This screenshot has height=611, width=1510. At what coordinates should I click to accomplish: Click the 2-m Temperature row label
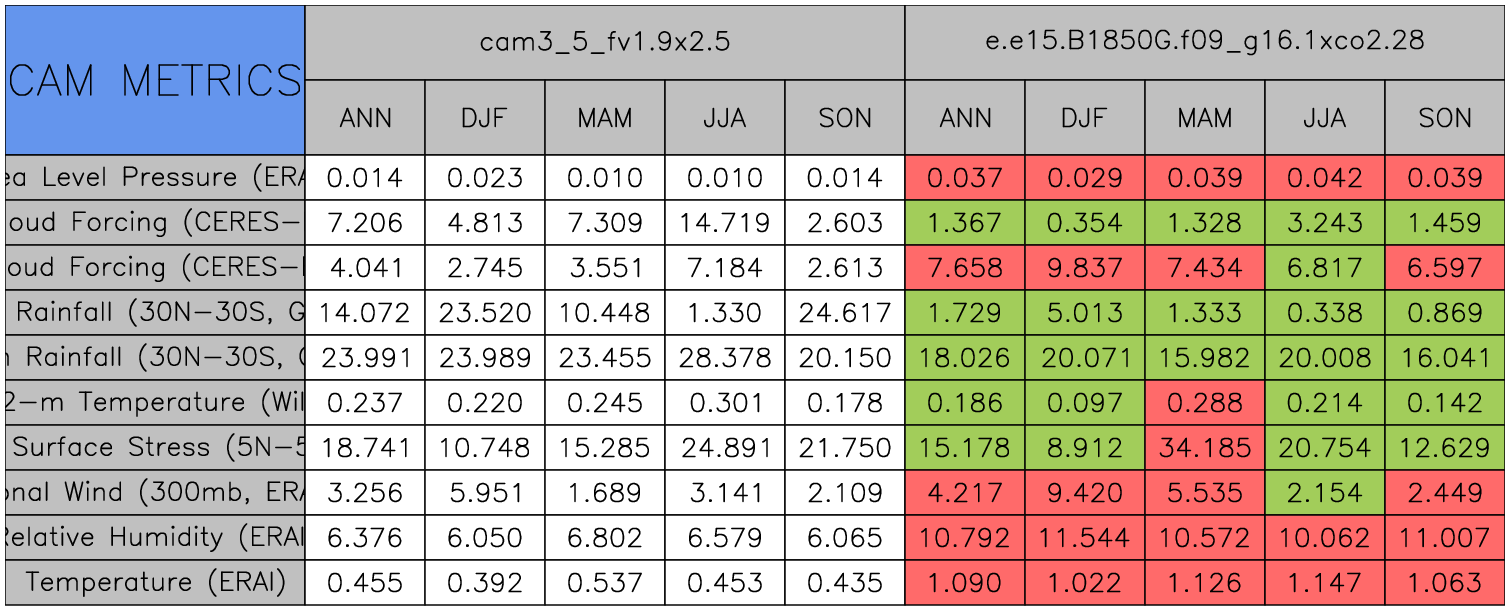pyautogui.click(x=155, y=402)
